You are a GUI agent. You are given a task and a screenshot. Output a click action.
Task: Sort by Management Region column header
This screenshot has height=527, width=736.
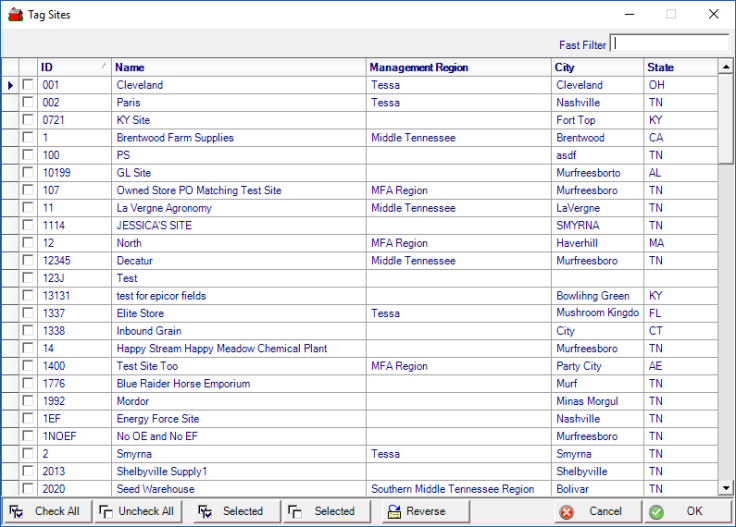[458, 68]
